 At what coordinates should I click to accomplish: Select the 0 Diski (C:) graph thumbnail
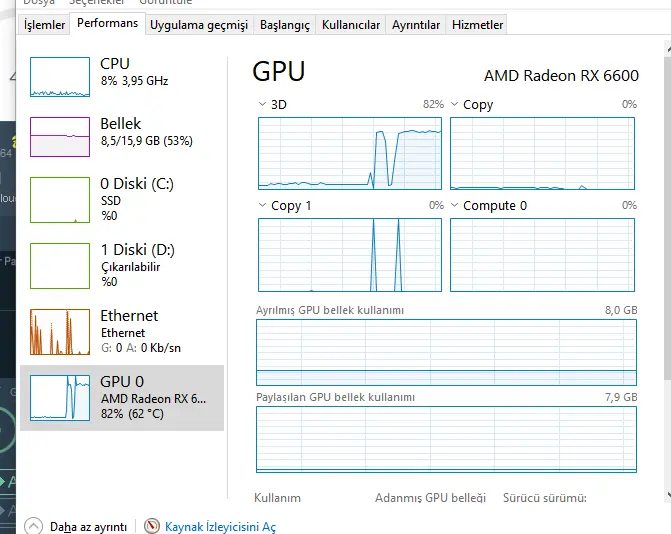tap(60, 200)
